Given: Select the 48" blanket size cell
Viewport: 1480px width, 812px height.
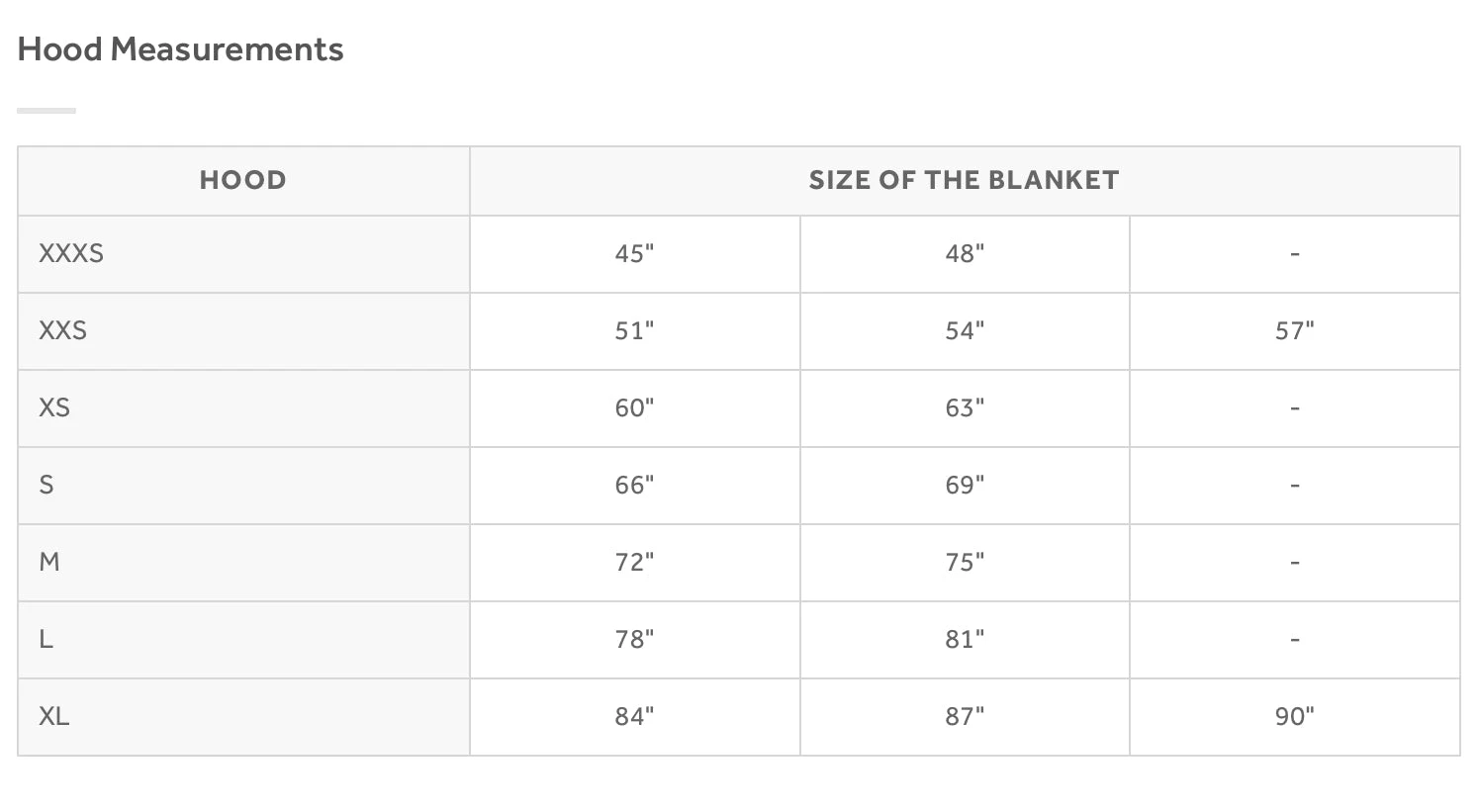Looking at the screenshot, I should (x=965, y=253).
